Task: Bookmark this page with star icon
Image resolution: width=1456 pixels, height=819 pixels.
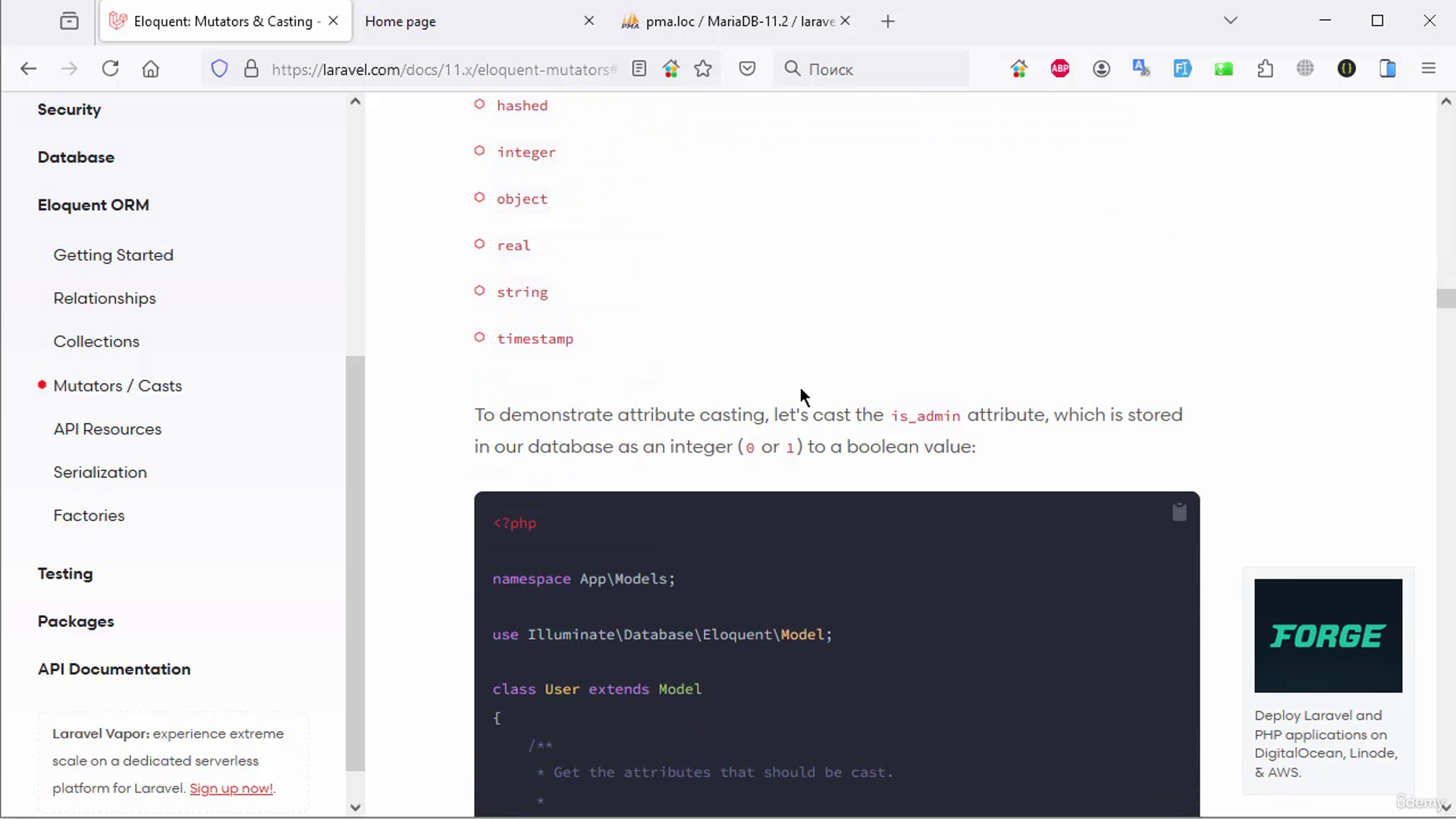Action: [703, 69]
